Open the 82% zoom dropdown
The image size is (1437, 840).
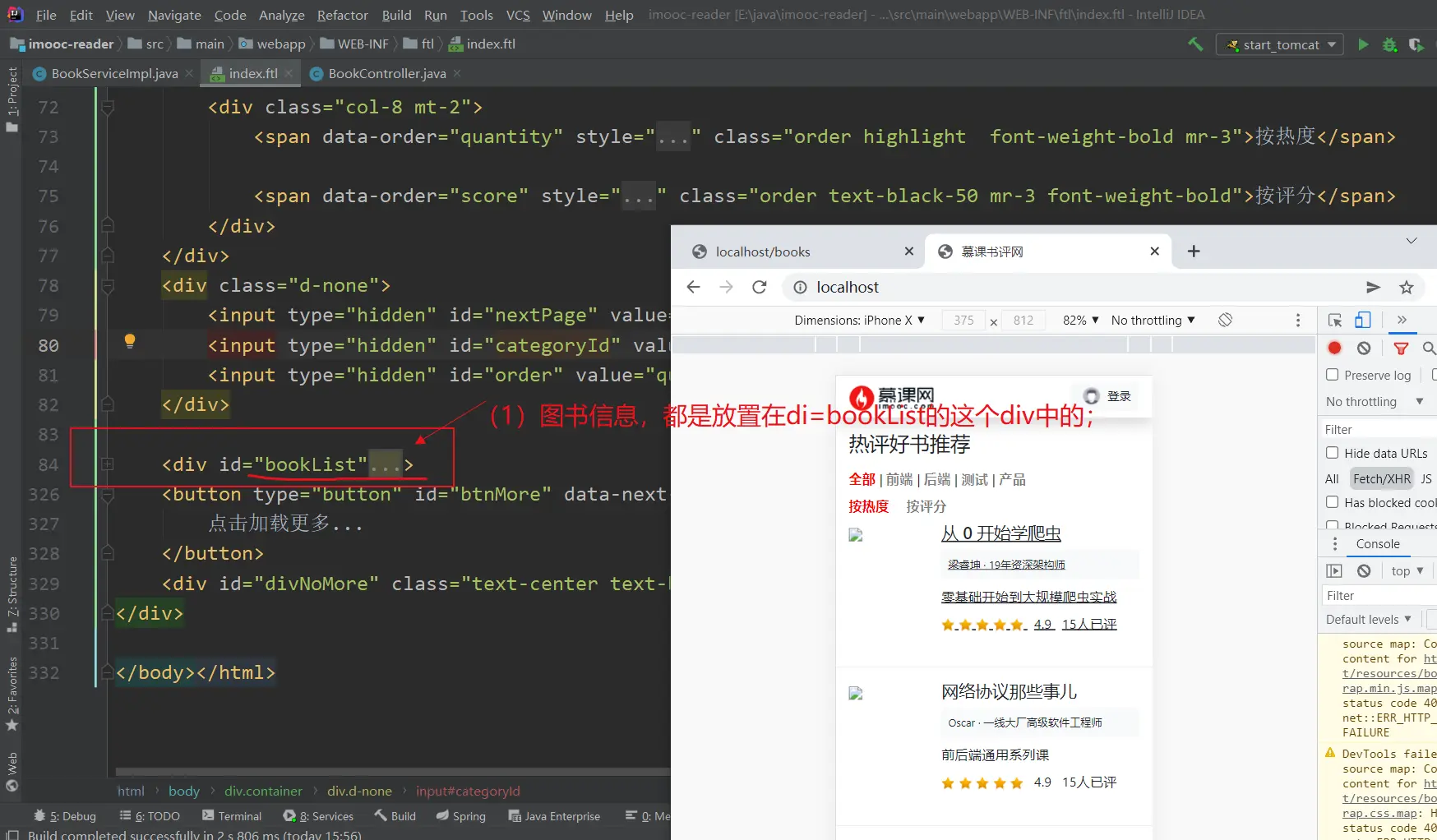(1080, 320)
